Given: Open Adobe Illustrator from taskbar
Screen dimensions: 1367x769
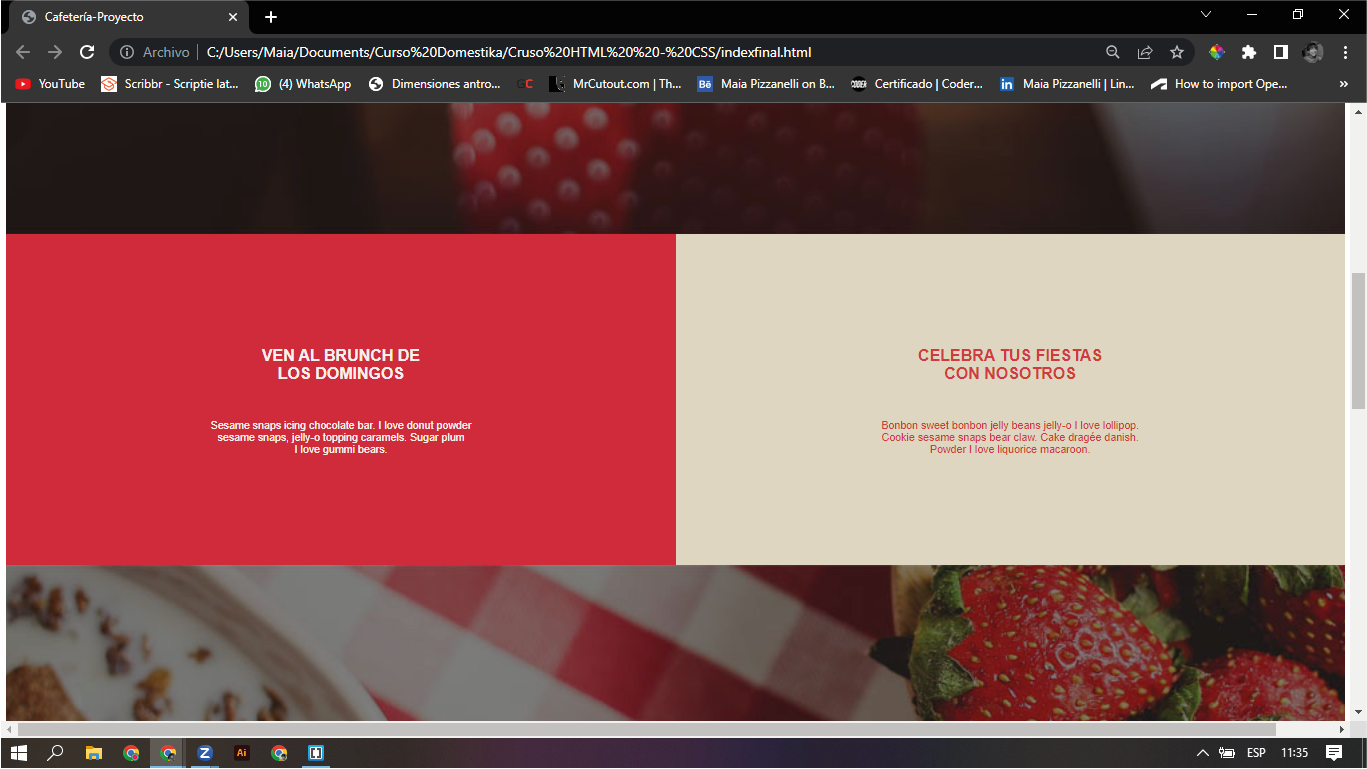Looking at the screenshot, I should pos(242,753).
